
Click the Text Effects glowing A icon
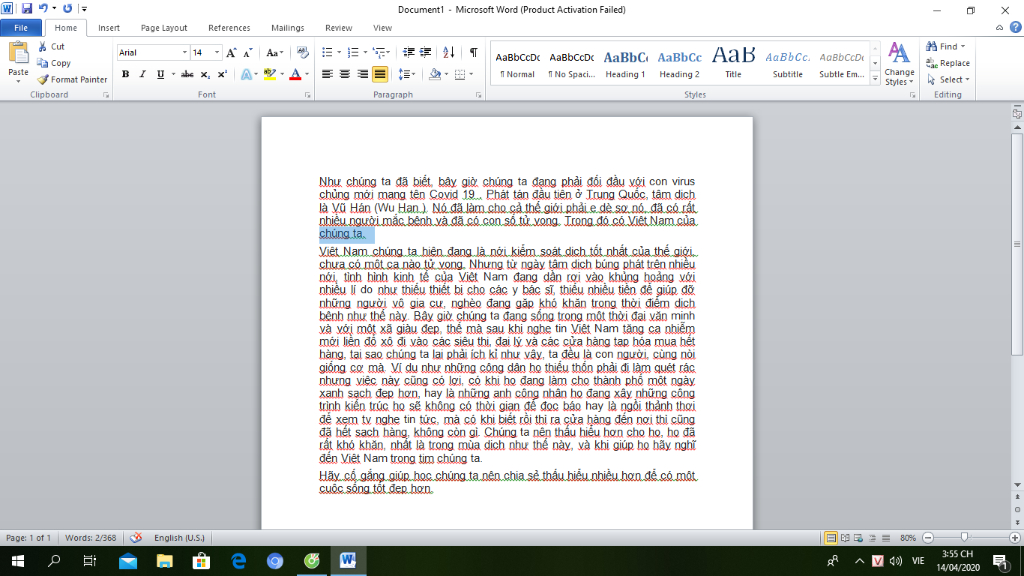(x=246, y=74)
